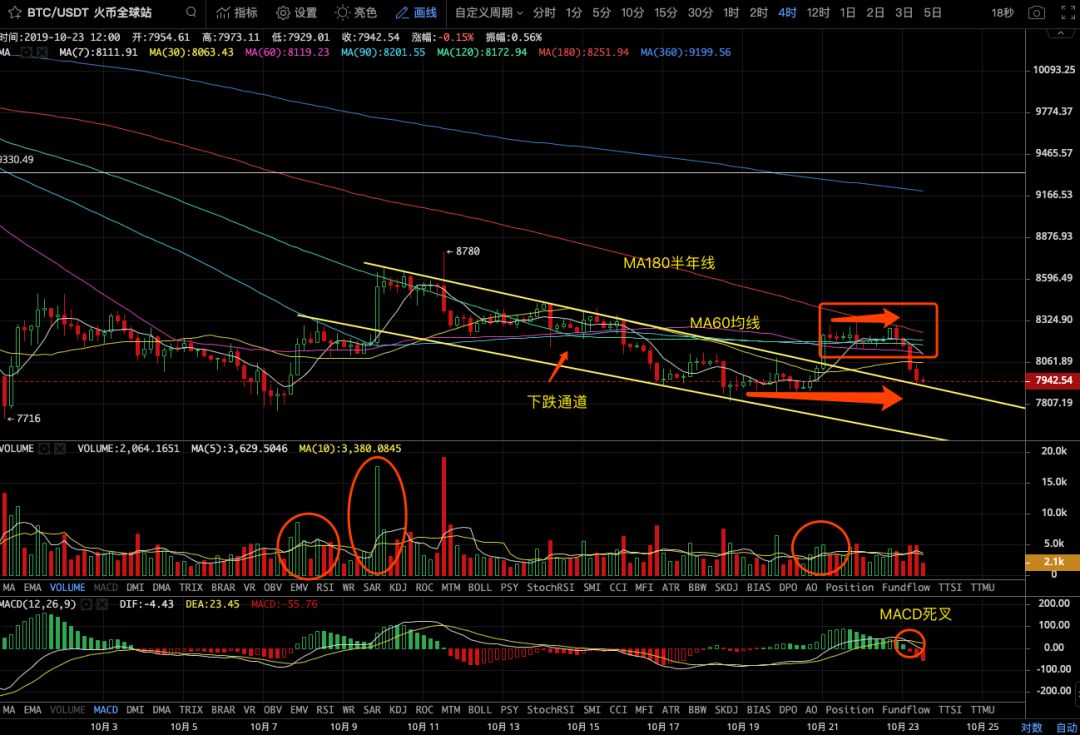Viewport: 1080px width, 735px height.
Task: Pick BOLL from the volume indicator row
Action: point(480,587)
